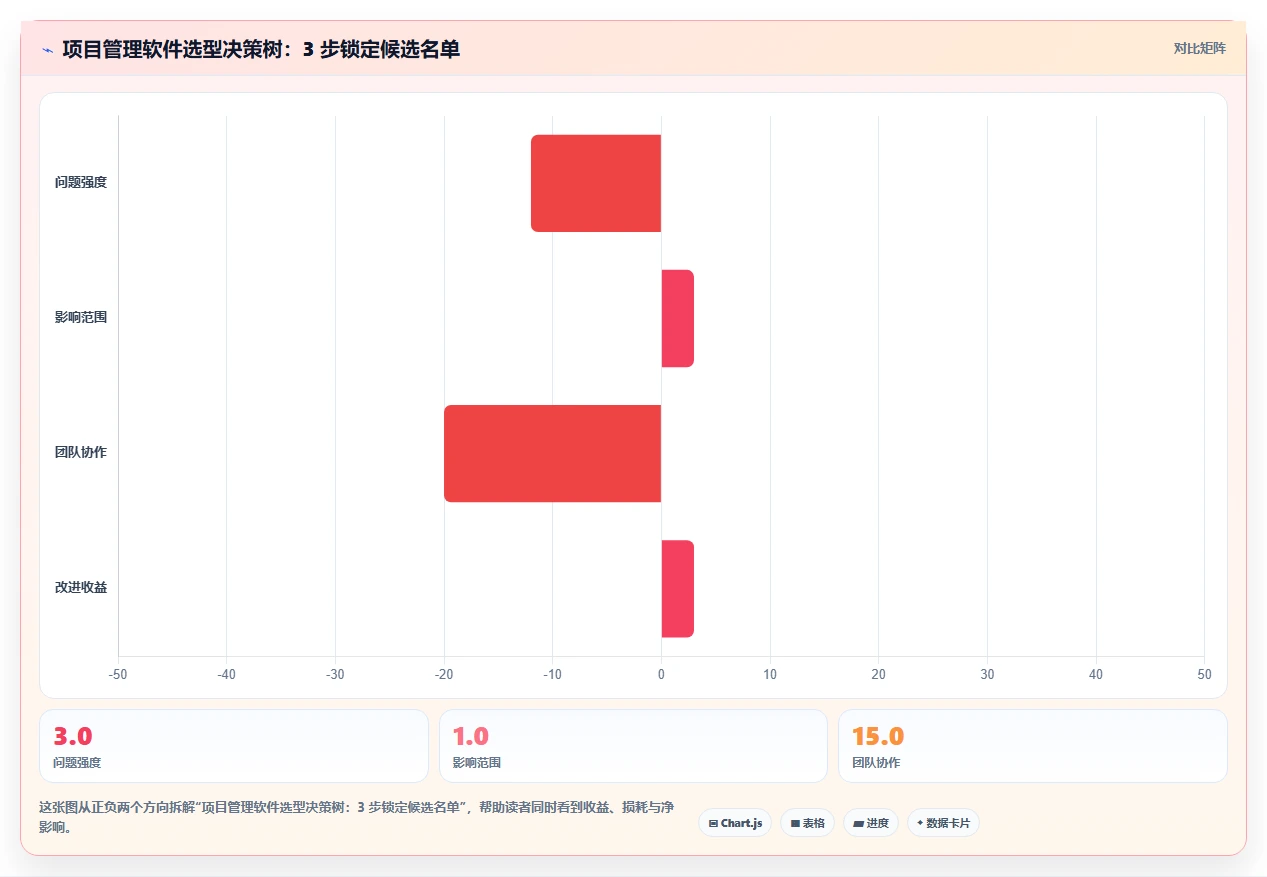The image size is (1267, 877).
Task: Select the 改进收益 positive bar in chart
Action: click(678, 588)
